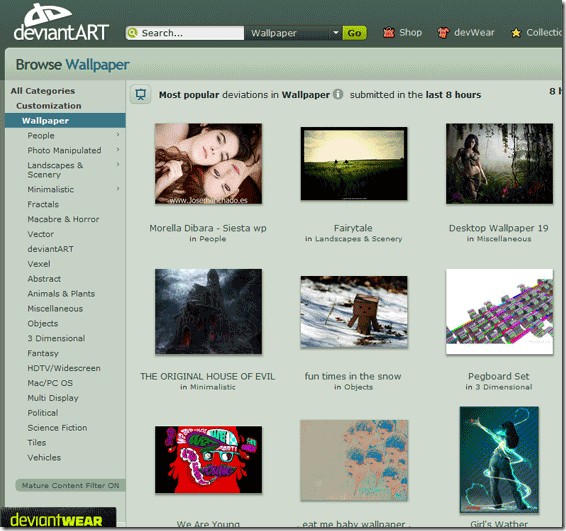Open the Abstract category

pyautogui.click(x=44, y=279)
